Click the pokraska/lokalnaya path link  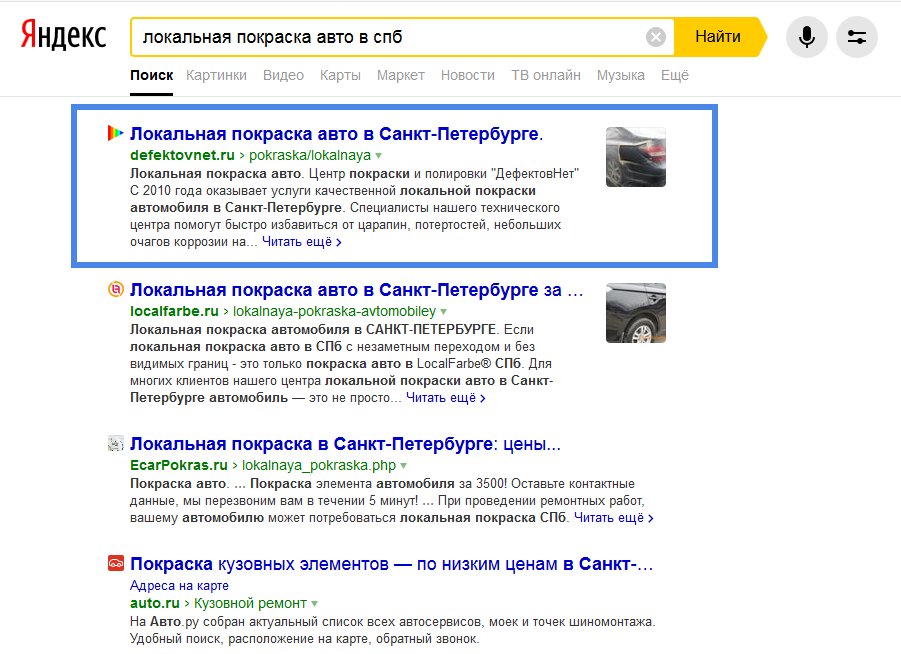click(310, 155)
